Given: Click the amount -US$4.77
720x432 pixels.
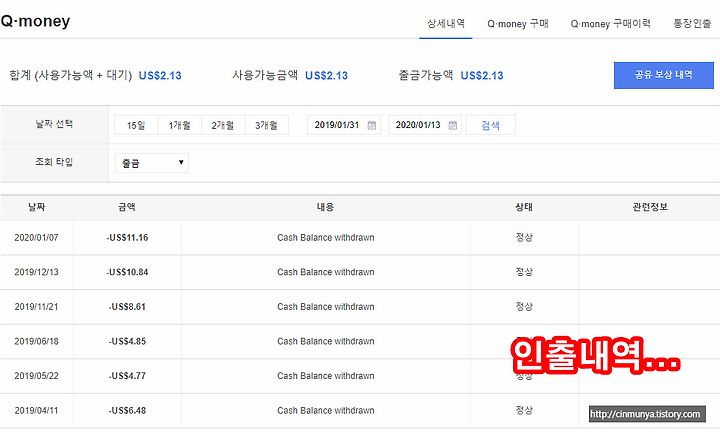Looking at the screenshot, I should click(127, 376).
